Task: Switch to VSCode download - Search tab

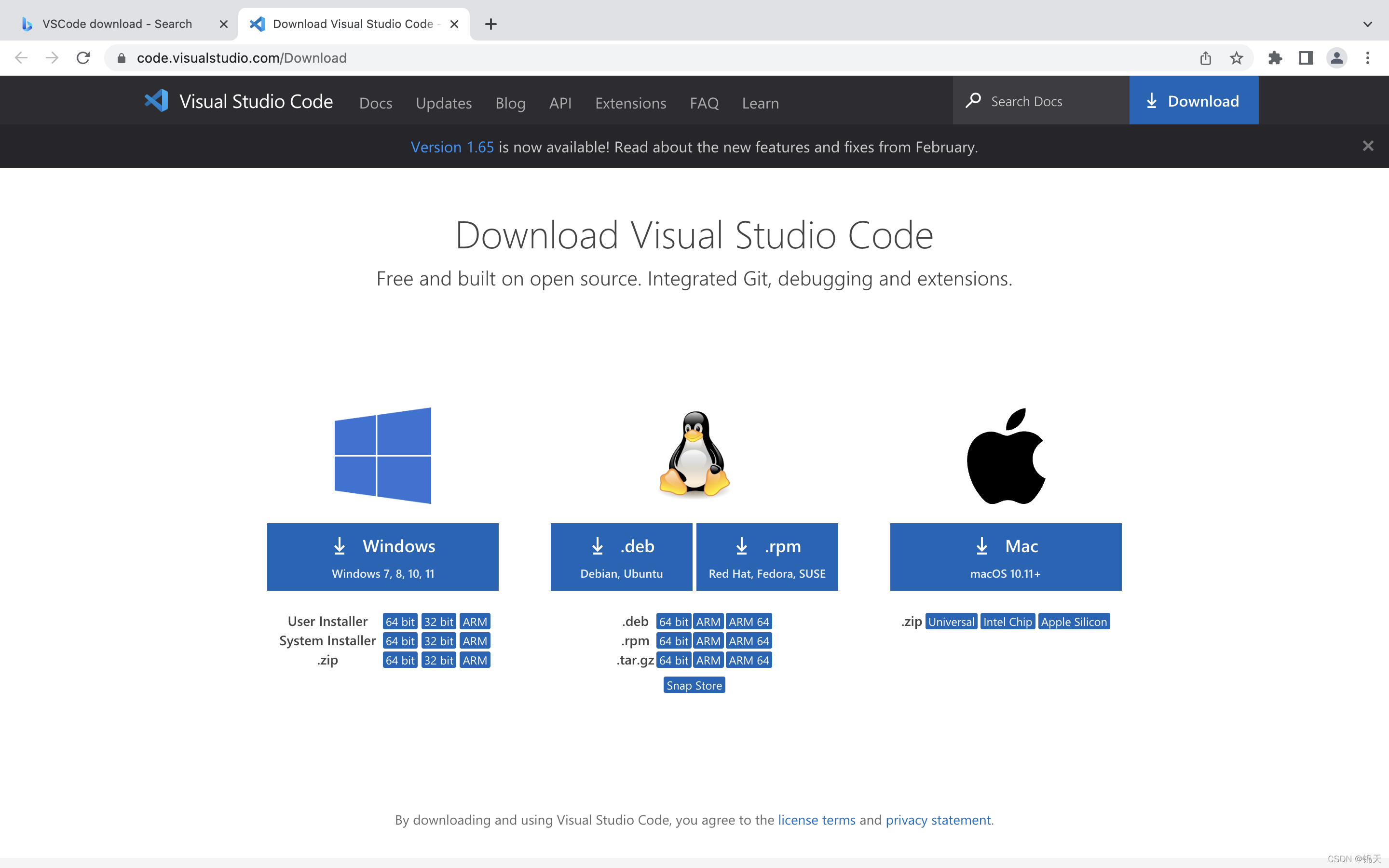Action: (117, 24)
